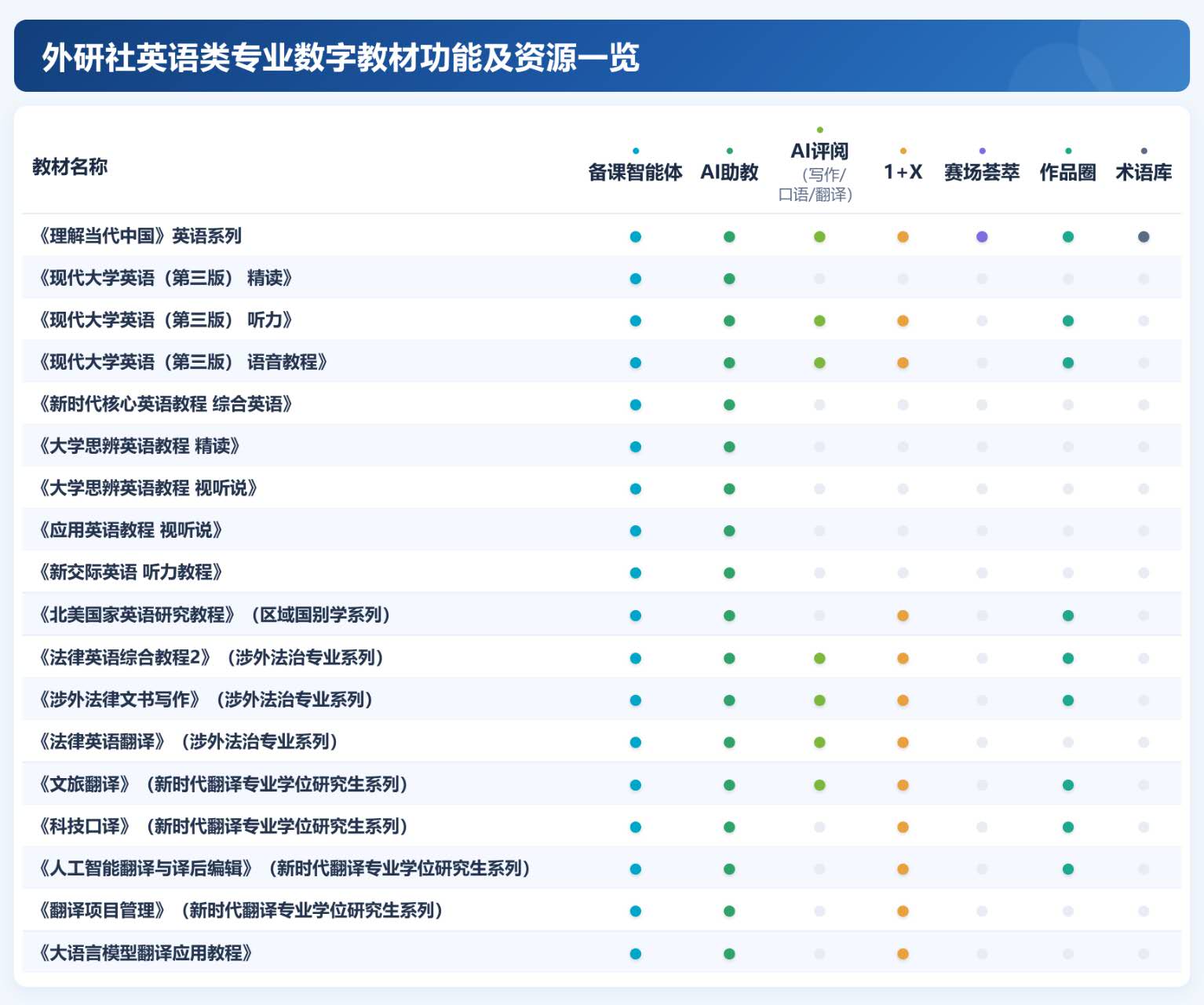Select row 《大学思辨英语教程 视听说》
This screenshot has width=1204, height=1005.
(601, 488)
